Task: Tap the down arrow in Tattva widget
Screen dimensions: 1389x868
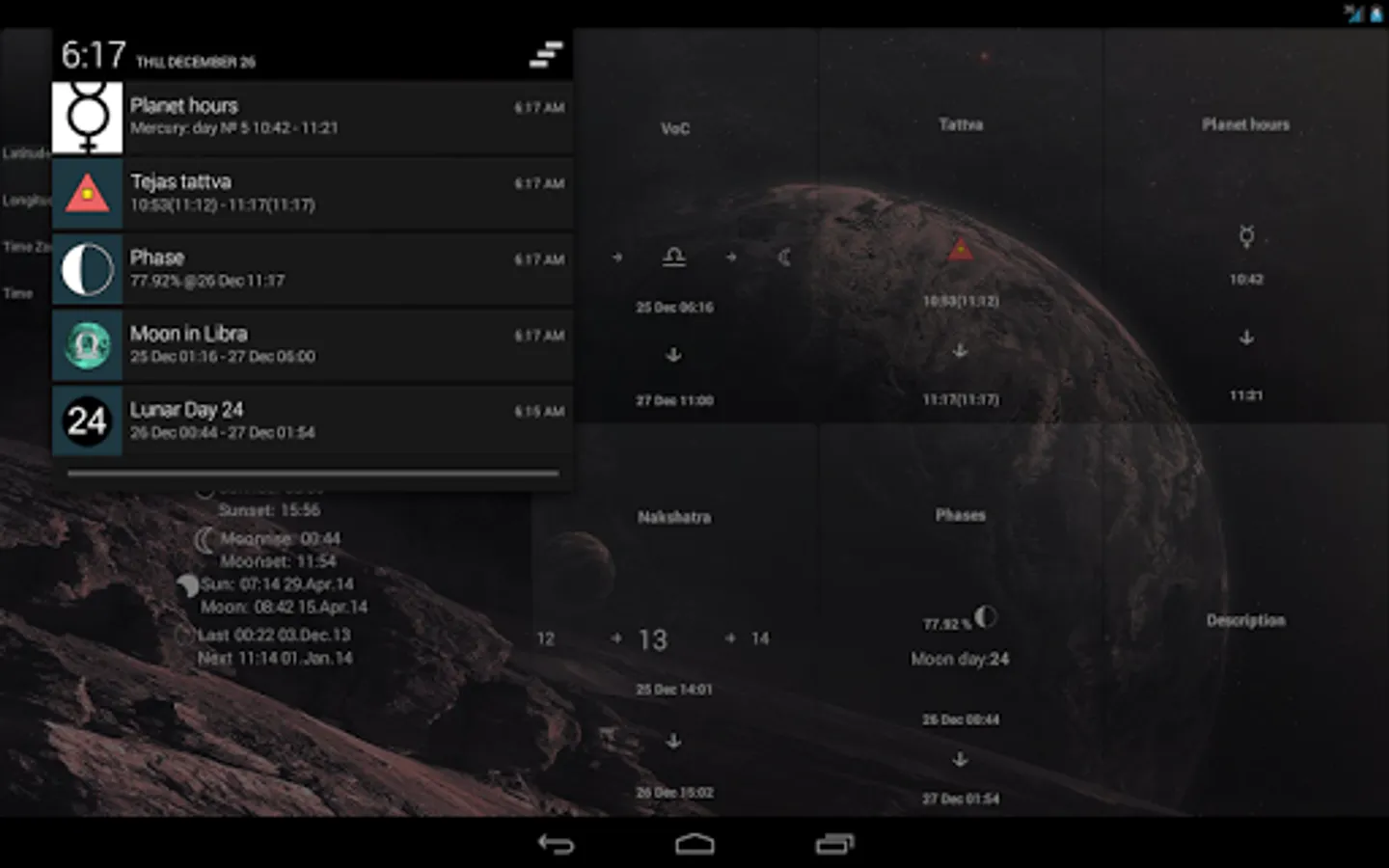Action: 960,350
